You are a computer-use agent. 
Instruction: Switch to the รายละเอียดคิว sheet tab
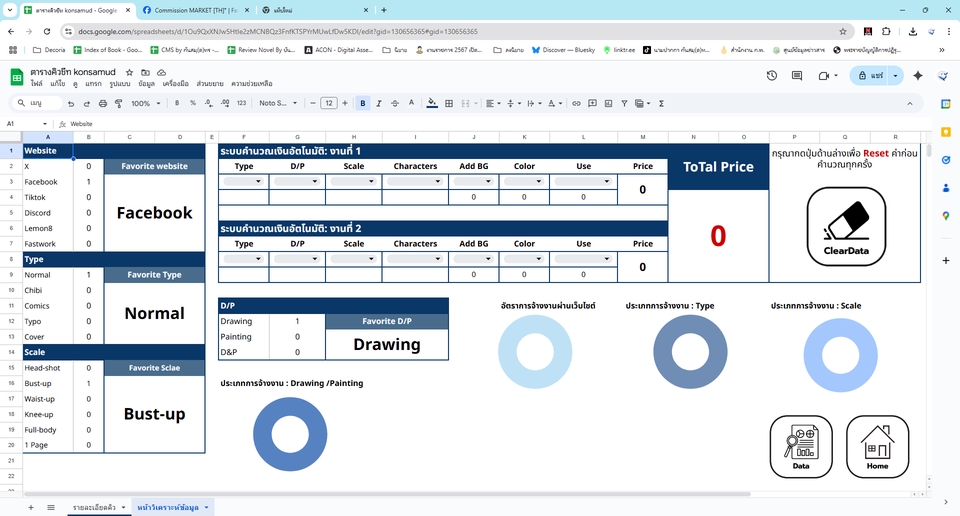point(98,508)
